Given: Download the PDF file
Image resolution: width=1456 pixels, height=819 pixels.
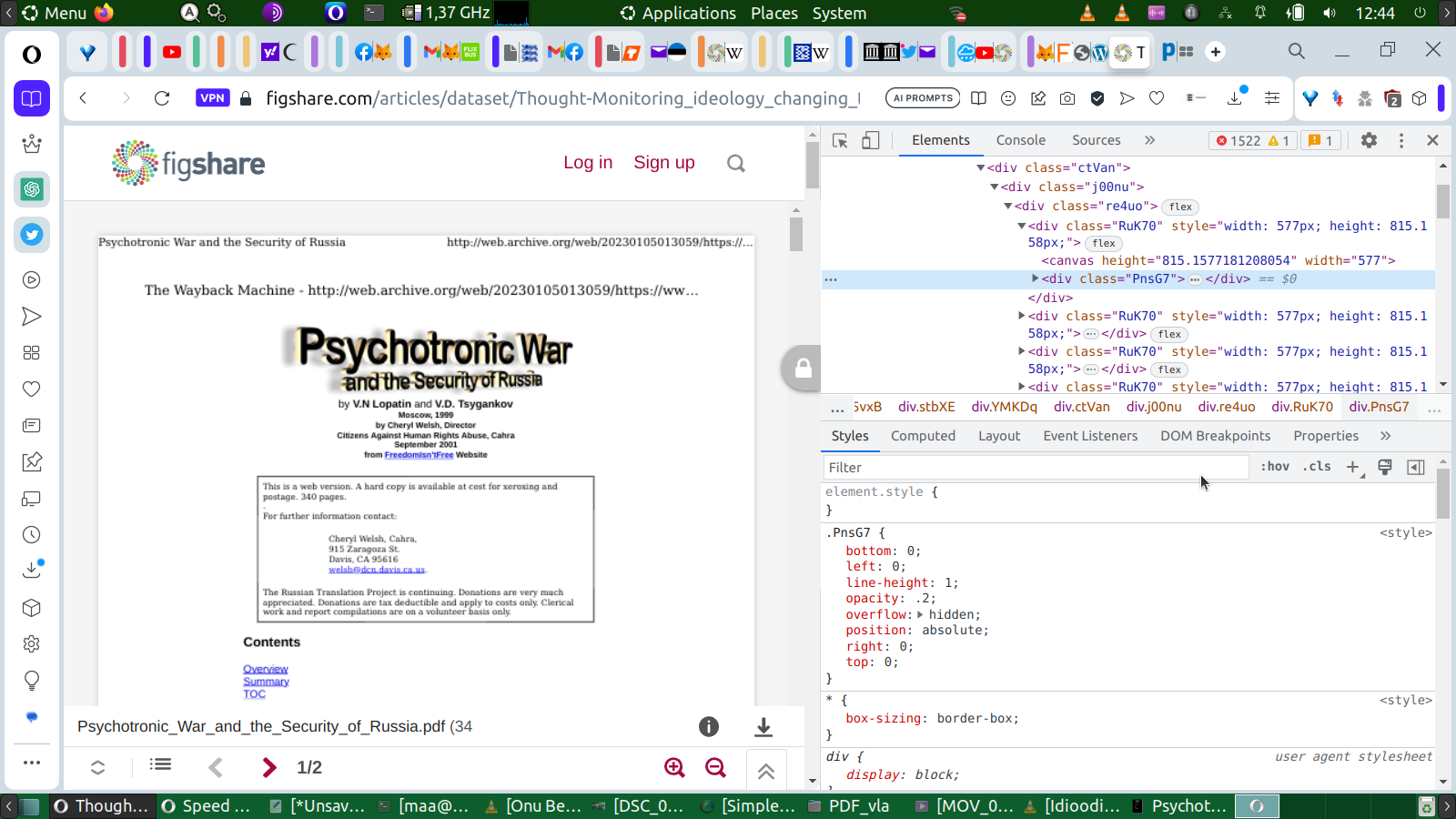Looking at the screenshot, I should click(763, 726).
